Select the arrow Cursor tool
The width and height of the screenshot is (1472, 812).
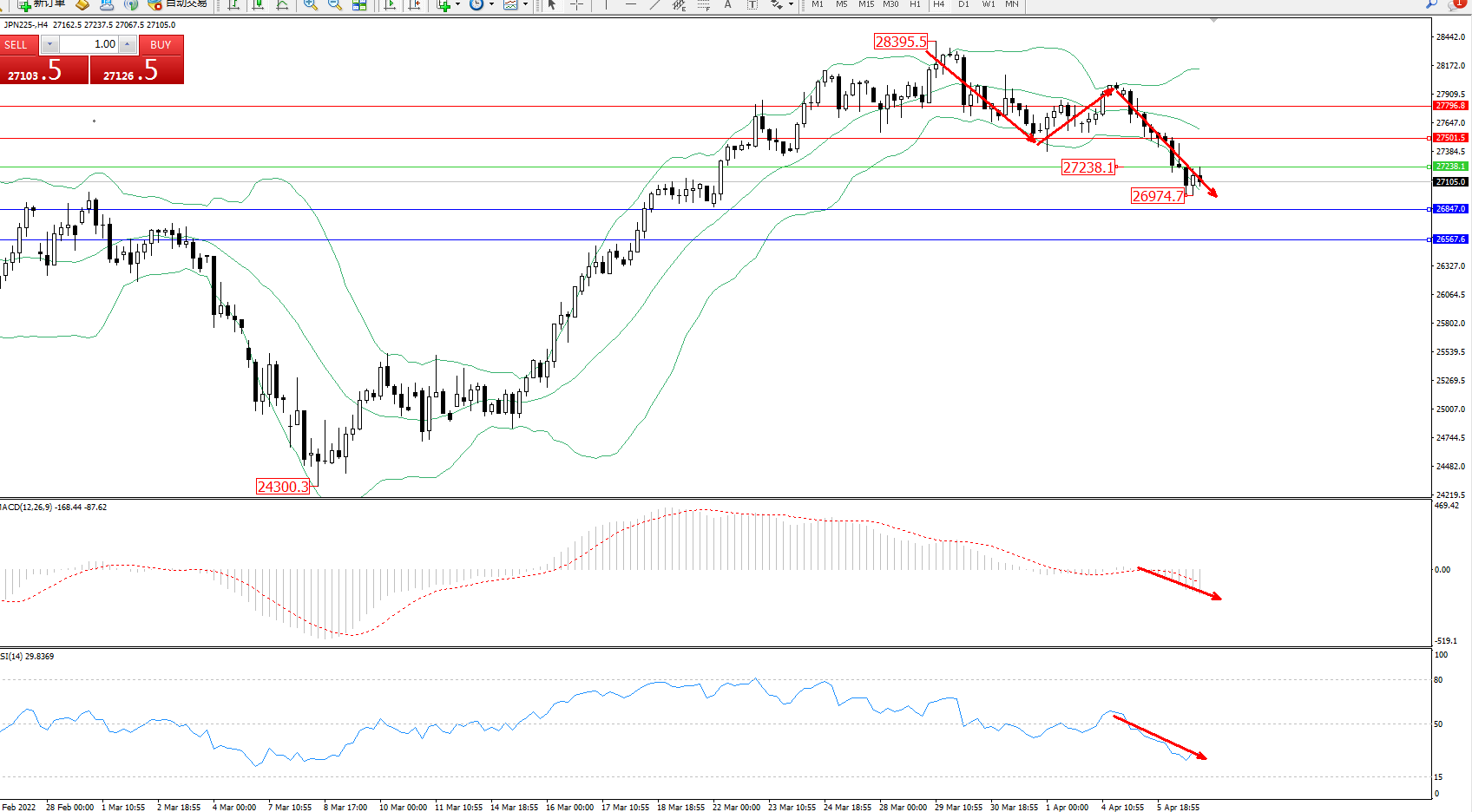click(x=552, y=4)
